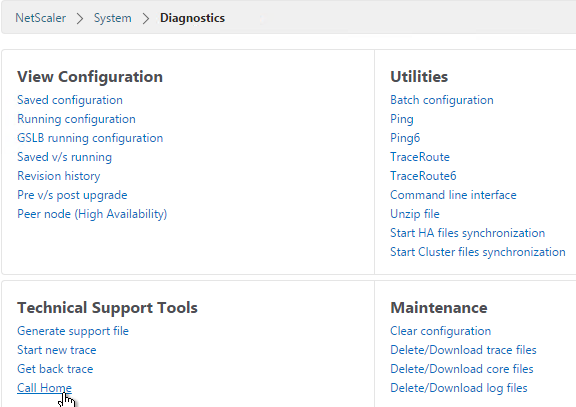This screenshot has width=576, height=407.
Task: Go to System in the breadcrumb
Action: coord(112,18)
